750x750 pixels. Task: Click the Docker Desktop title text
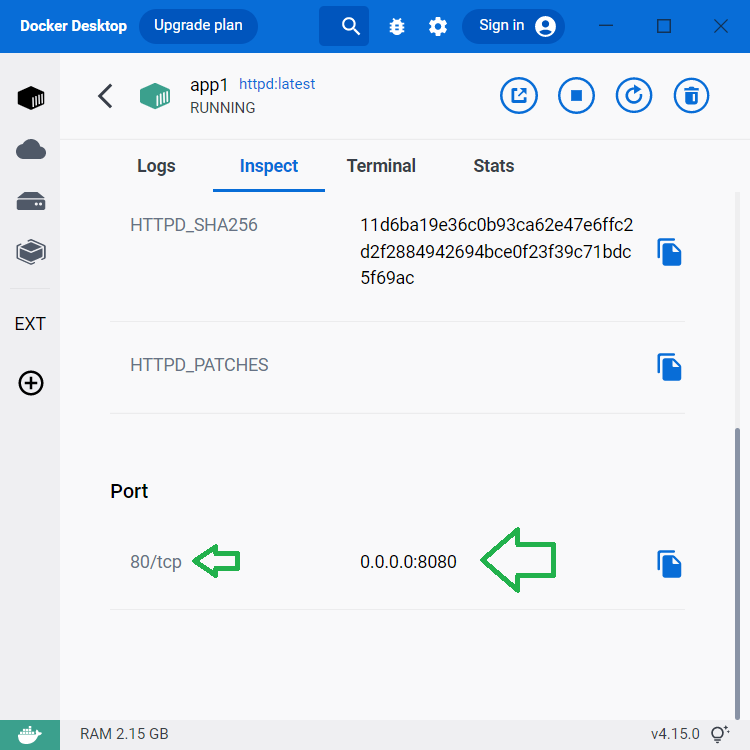(73, 26)
